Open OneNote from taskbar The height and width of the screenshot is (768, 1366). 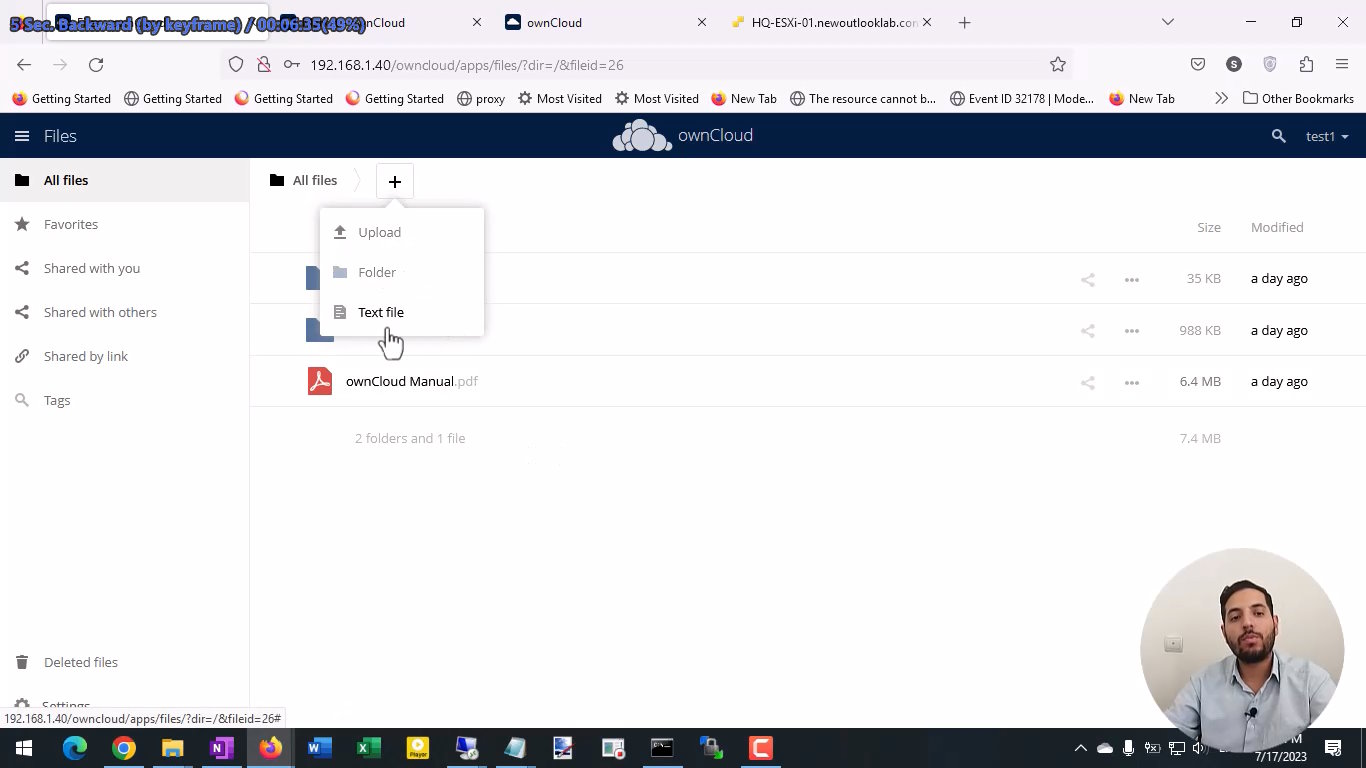[x=222, y=748]
